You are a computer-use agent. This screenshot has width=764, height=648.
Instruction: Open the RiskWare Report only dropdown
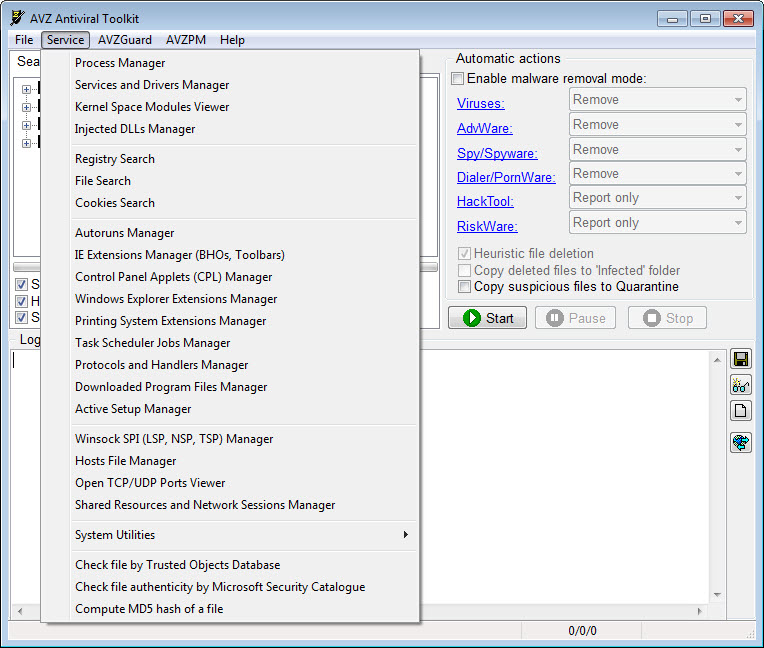click(657, 223)
